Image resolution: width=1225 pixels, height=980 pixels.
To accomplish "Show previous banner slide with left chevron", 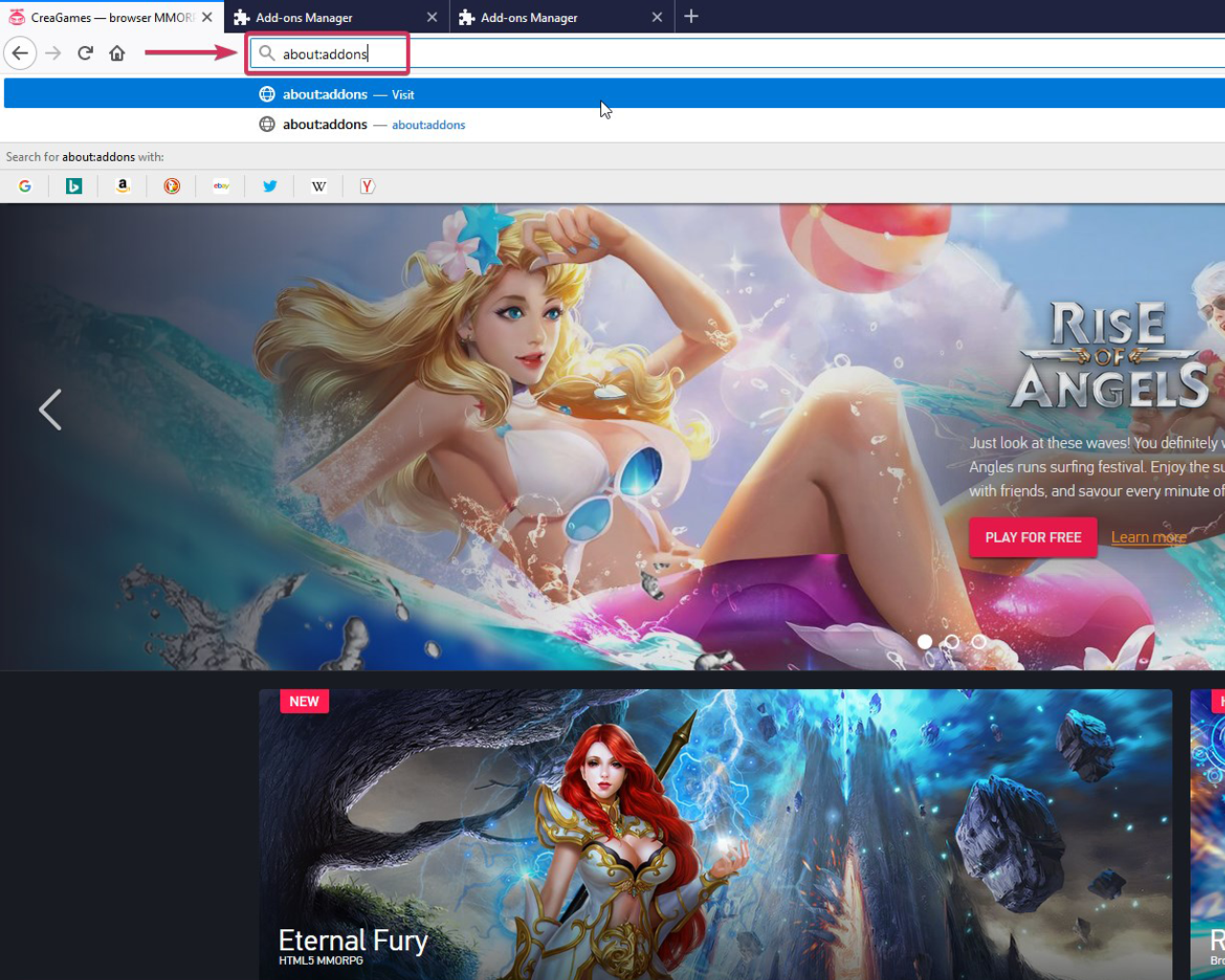I will pyautogui.click(x=50, y=410).
